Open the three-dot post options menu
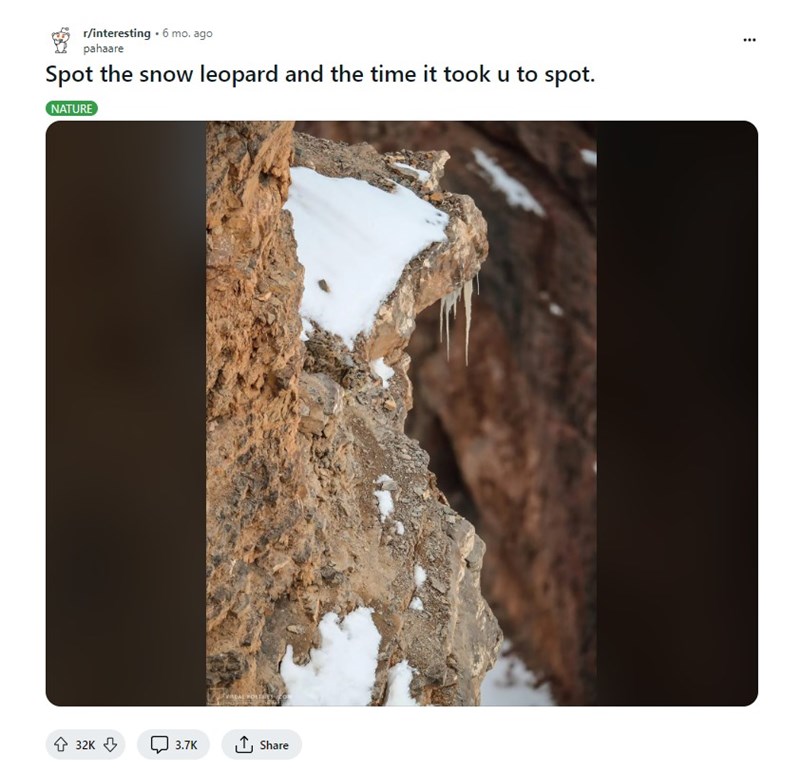This screenshot has height=772, width=800. pos(749,40)
